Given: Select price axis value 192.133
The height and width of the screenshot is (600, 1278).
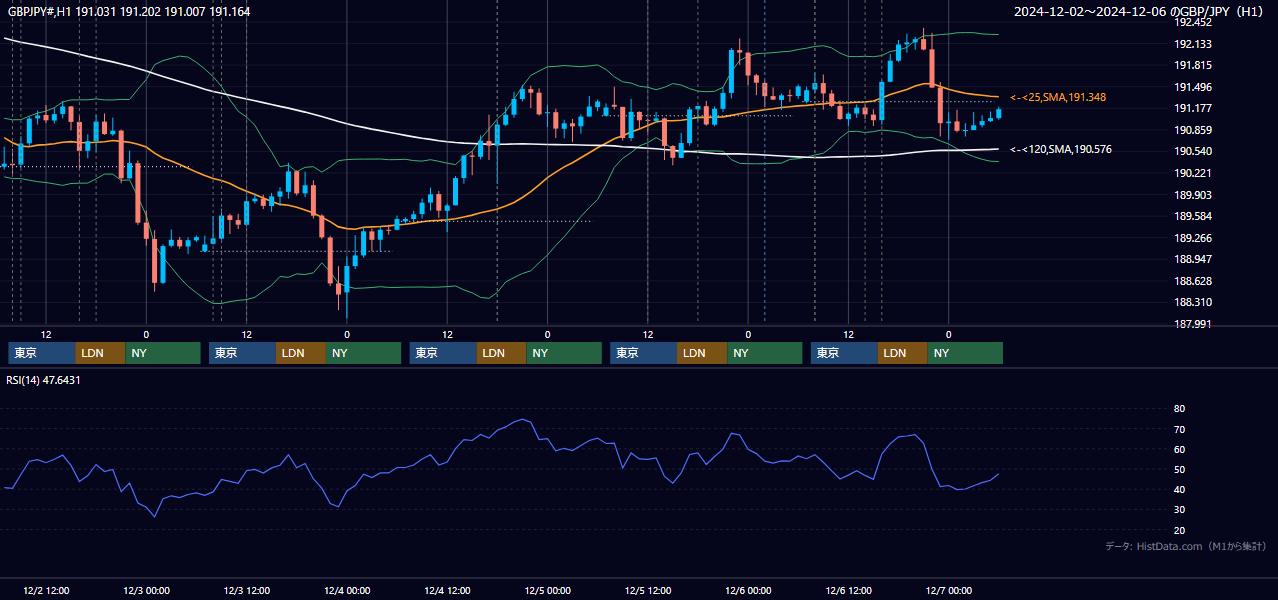Looking at the screenshot, I should pyautogui.click(x=1193, y=44).
